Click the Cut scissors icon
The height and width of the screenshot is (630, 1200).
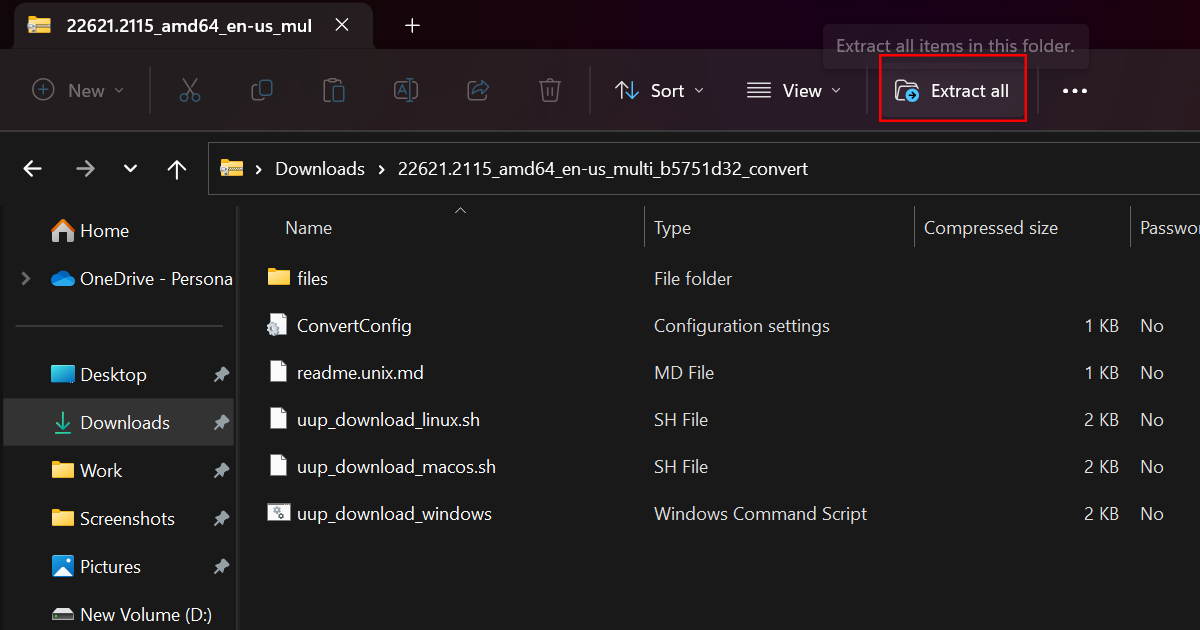(x=190, y=91)
